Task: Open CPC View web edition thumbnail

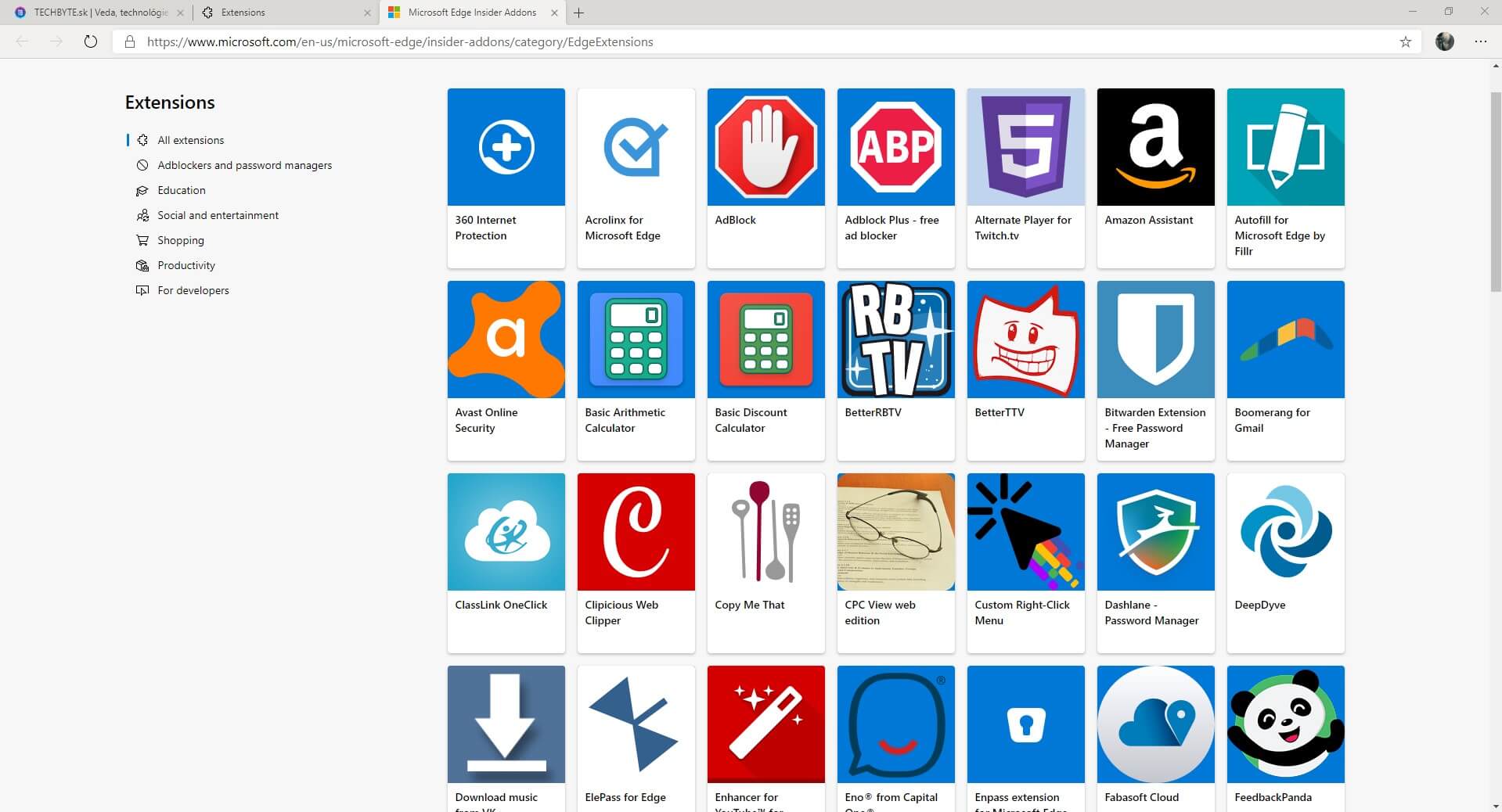Action: (x=895, y=532)
